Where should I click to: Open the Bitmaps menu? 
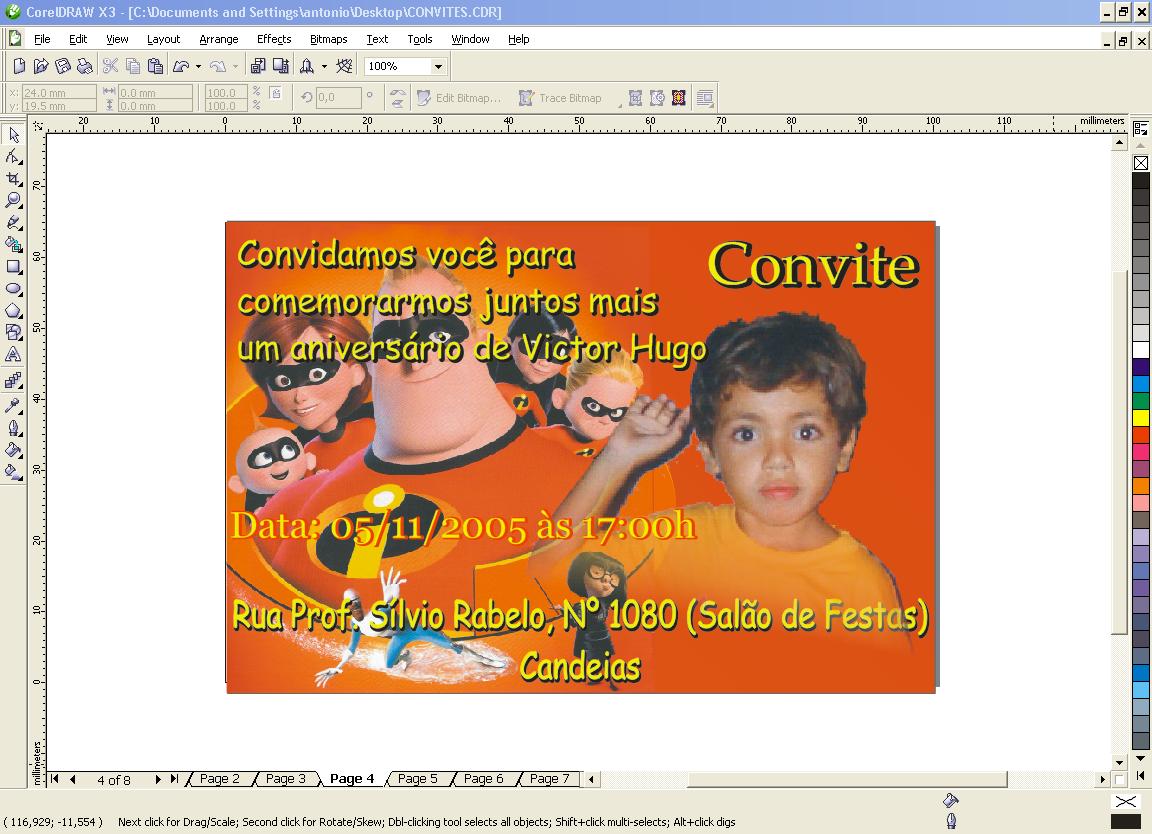pyautogui.click(x=327, y=39)
